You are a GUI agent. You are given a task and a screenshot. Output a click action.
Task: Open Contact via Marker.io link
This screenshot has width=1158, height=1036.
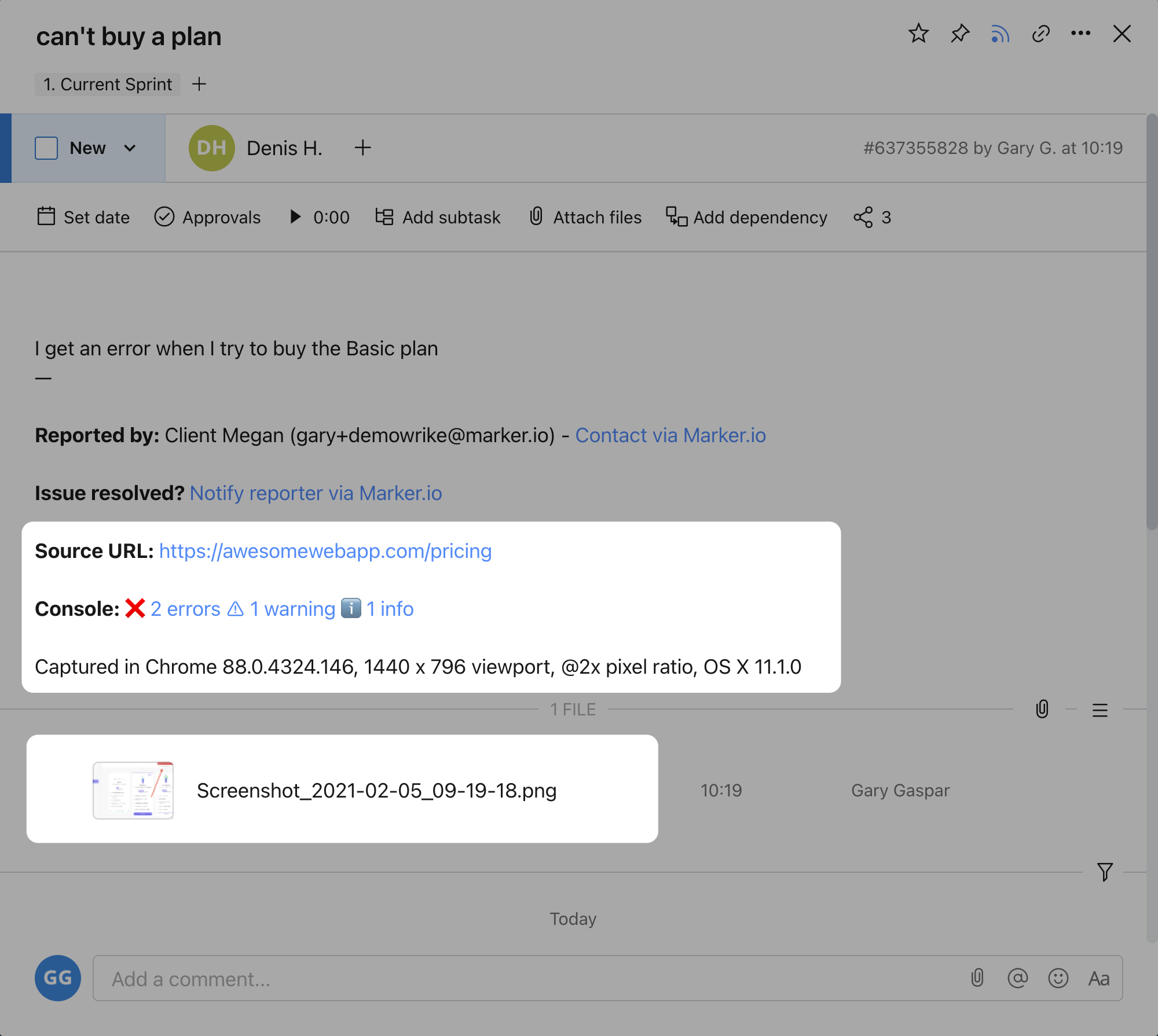[x=670, y=435]
